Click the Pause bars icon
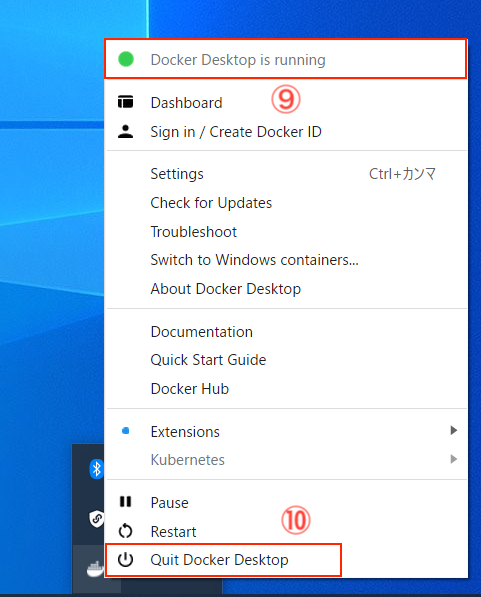Image resolution: width=481 pixels, height=597 pixels. [125, 502]
